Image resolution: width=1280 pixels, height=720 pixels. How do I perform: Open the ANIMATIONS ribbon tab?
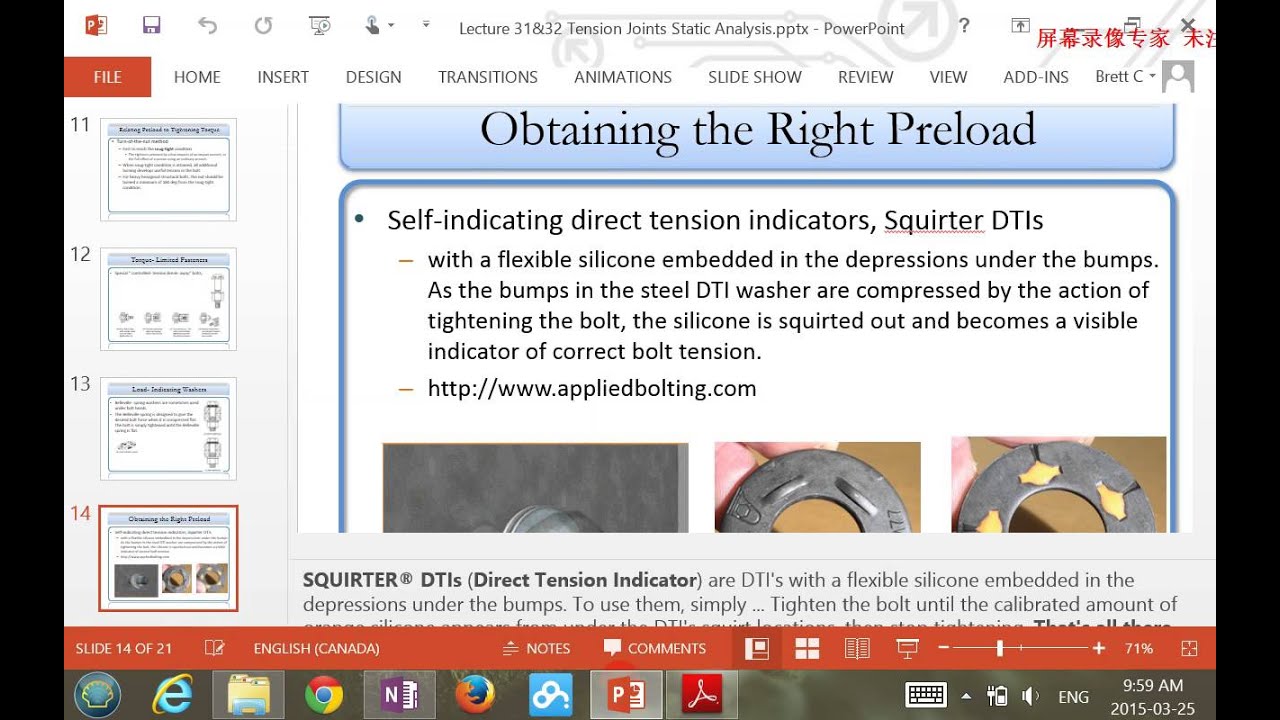pos(623,77)
